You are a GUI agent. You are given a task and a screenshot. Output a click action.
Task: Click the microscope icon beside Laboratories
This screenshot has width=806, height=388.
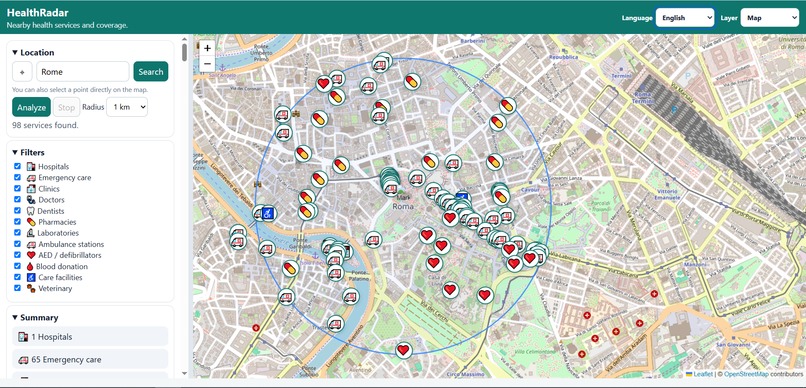pyautogui.click(x=31, y=233)
